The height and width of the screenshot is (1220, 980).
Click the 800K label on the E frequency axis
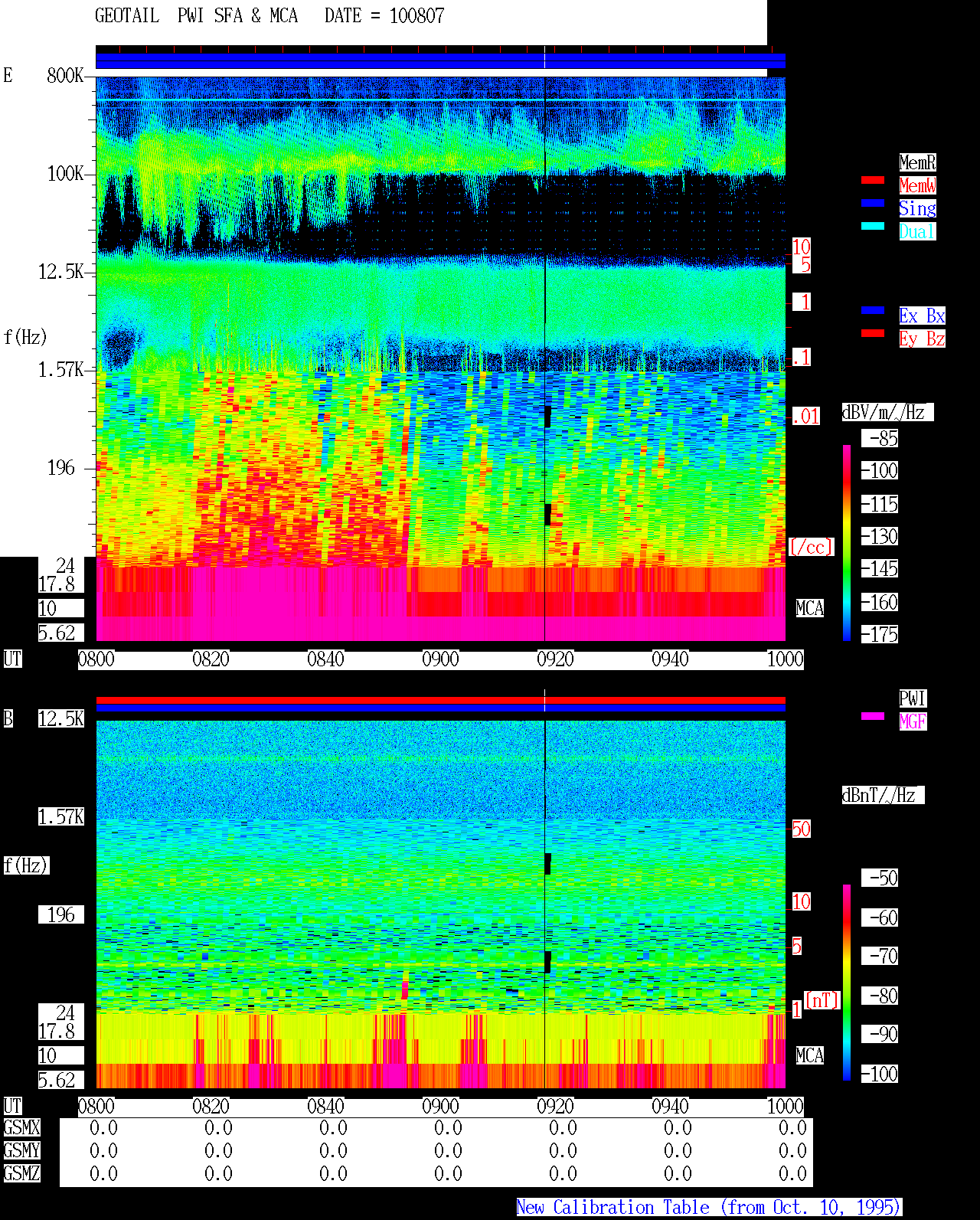(65, 75)
